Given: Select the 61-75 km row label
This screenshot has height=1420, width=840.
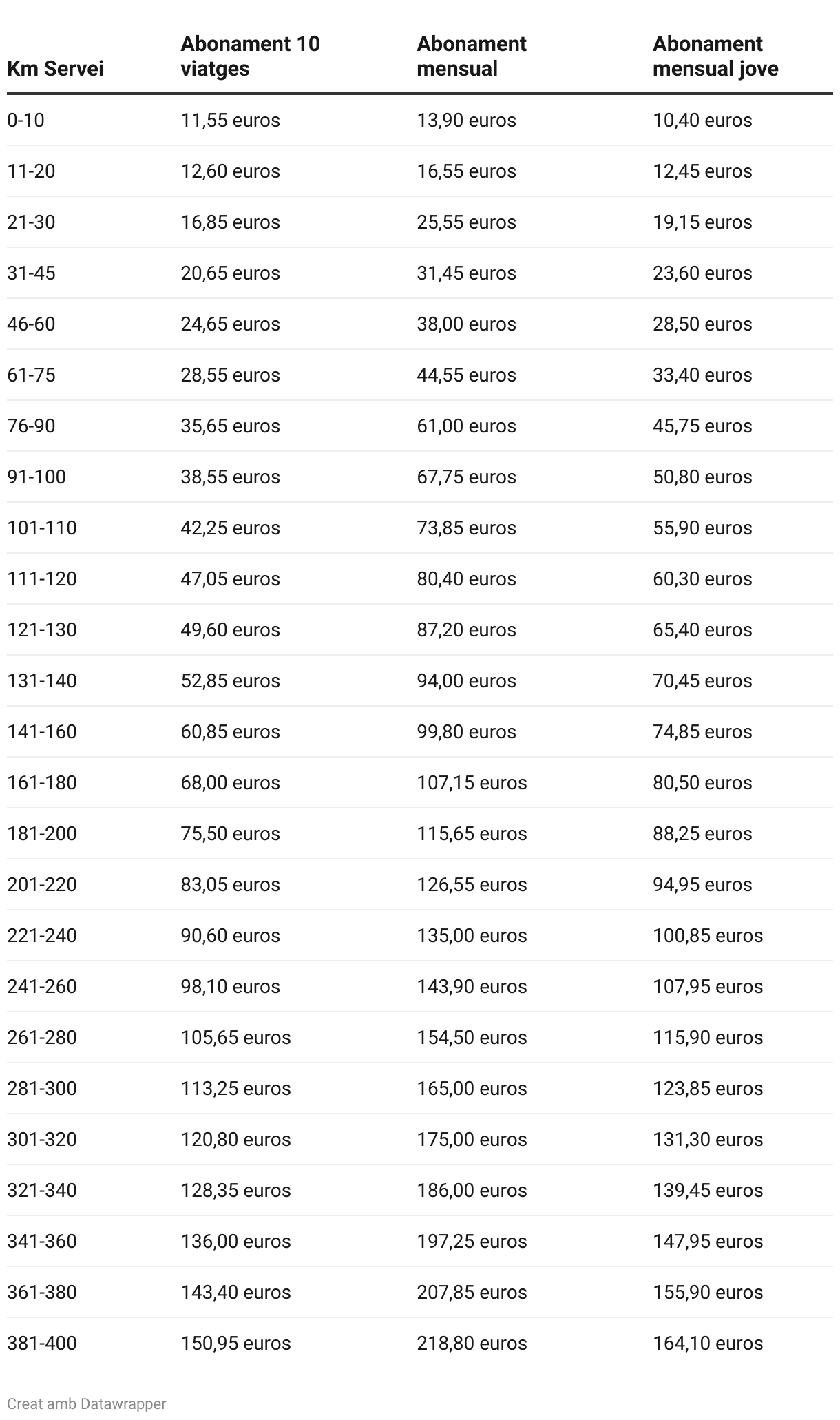Looking at the screenshot, I should click(31, 375).
